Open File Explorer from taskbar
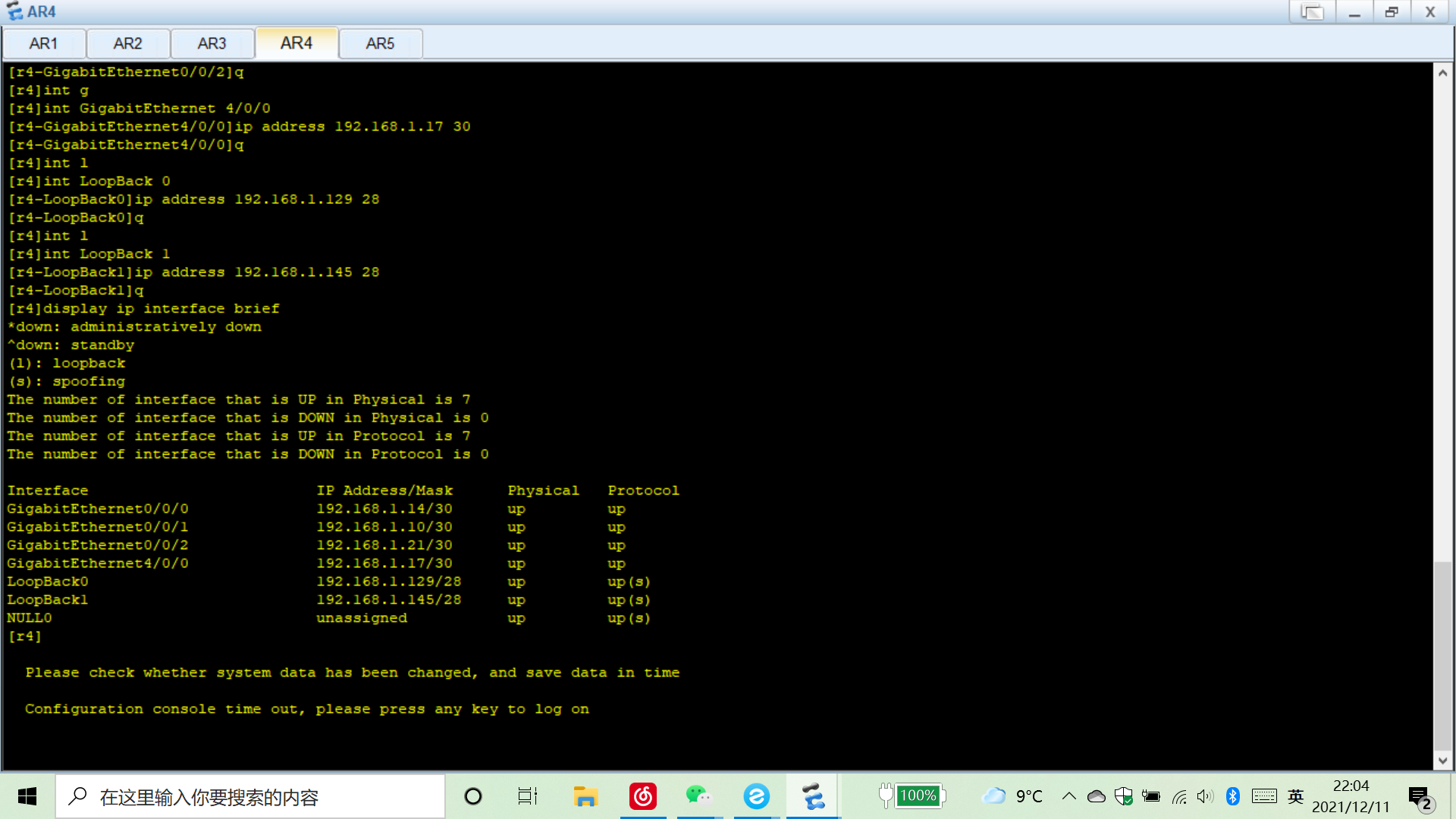Screen dimensions: 1456x819 coord(585,796)
